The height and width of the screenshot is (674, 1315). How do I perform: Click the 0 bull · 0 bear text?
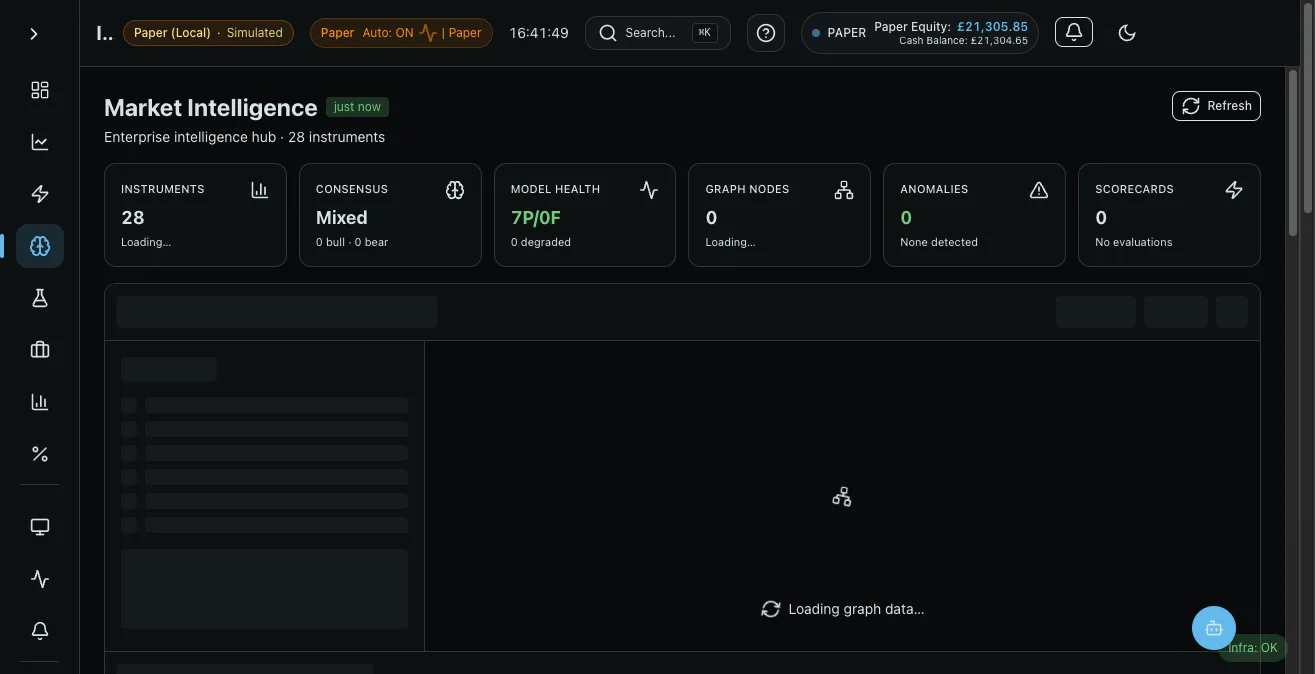tap(352, 242)
